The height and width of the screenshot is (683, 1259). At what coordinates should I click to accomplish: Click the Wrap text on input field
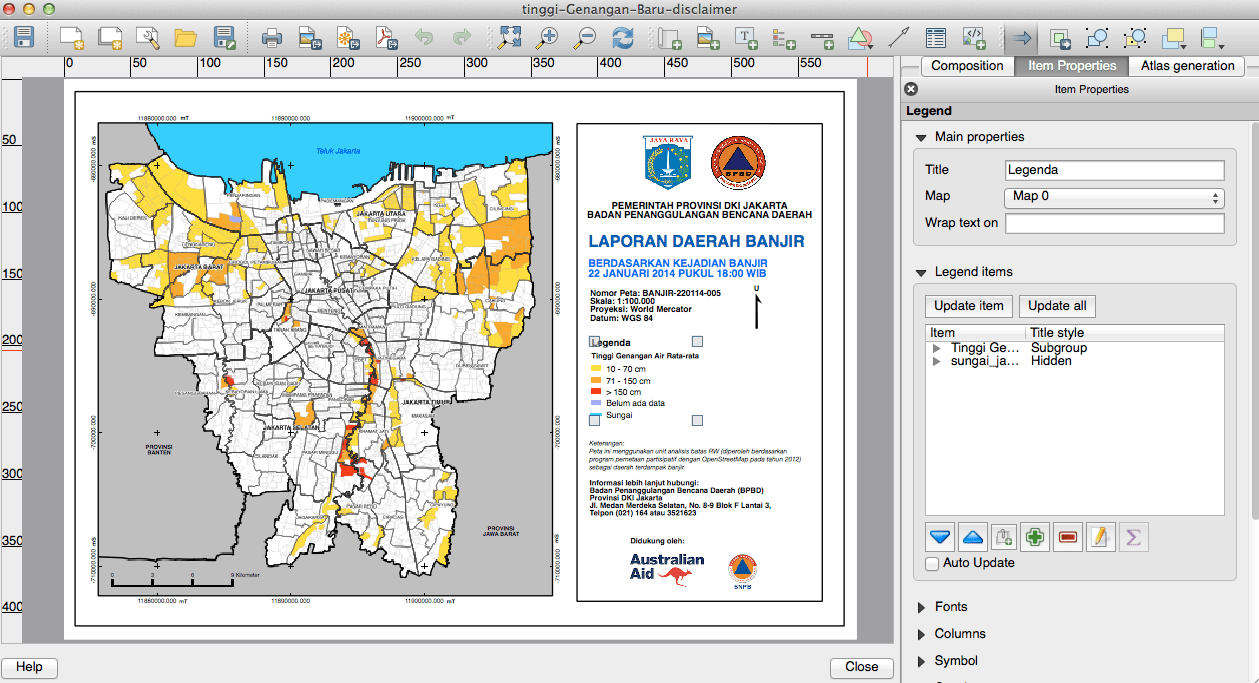pos(1114,223)
